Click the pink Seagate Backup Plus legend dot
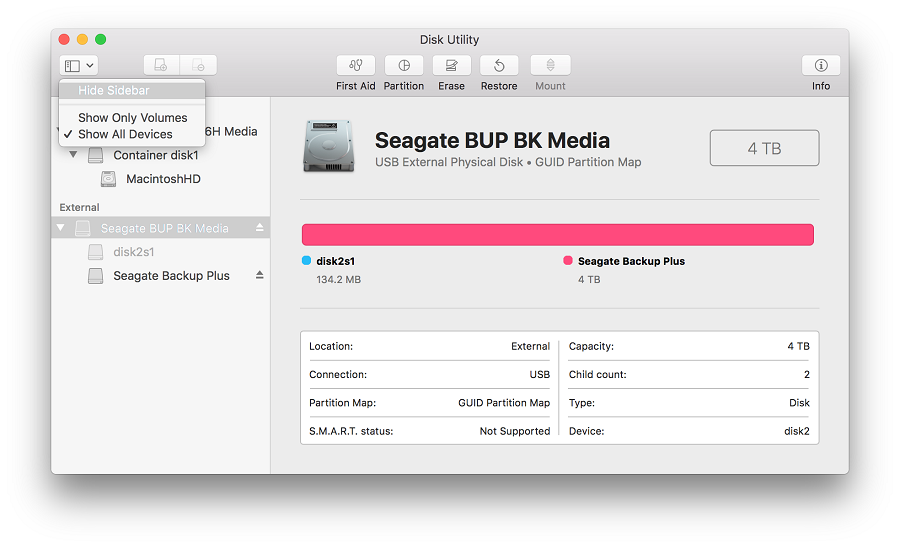900x547 pixels. pyautogui.click(x=568, y=261)
